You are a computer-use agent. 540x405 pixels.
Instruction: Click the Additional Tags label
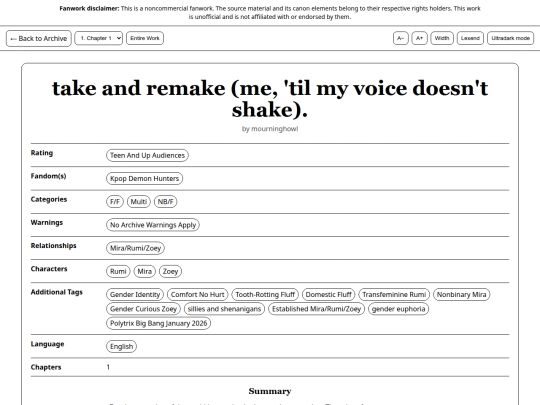point(57,292)
